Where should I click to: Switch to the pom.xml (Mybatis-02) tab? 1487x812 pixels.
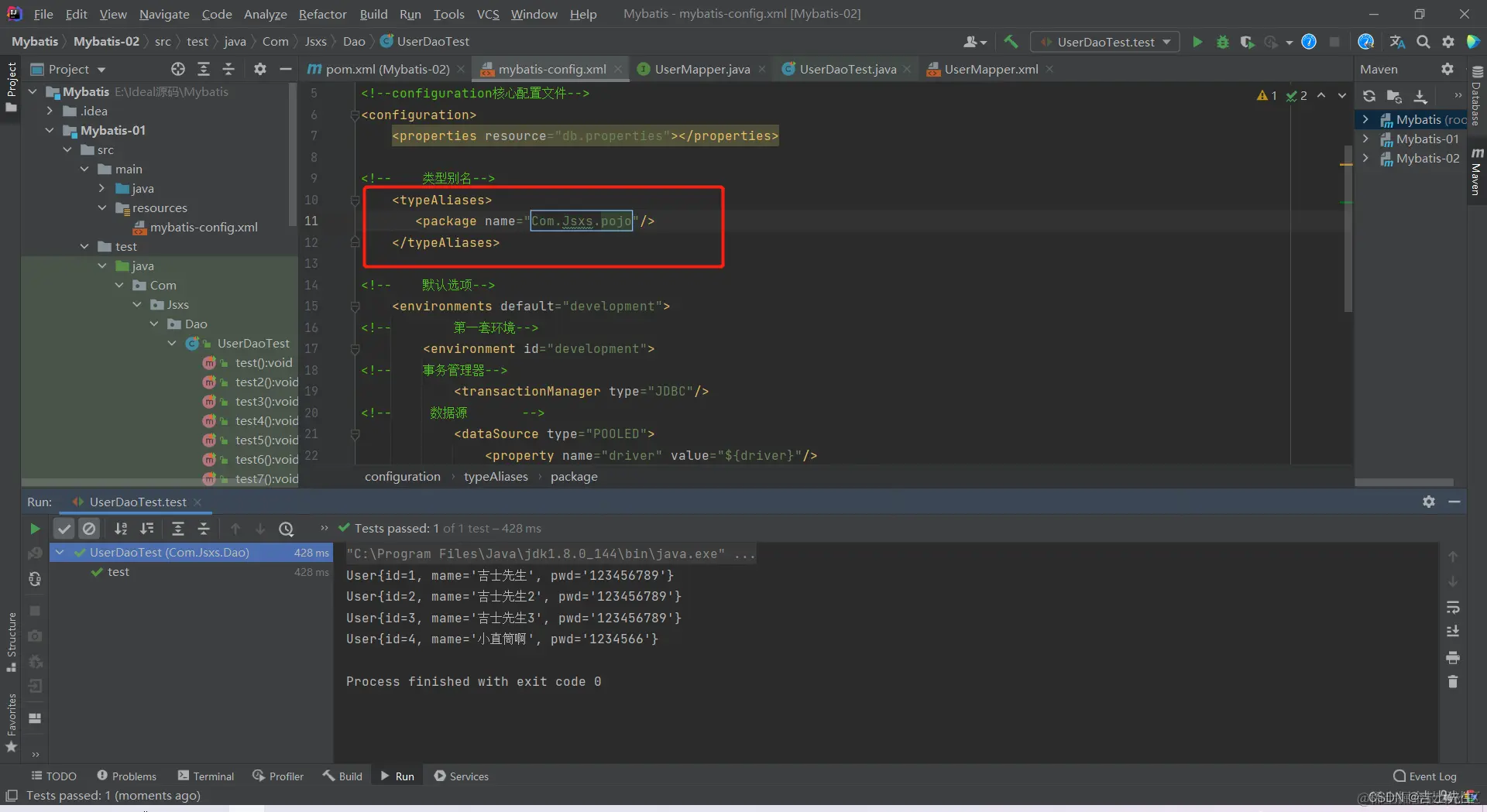click(x=386, y=69)
